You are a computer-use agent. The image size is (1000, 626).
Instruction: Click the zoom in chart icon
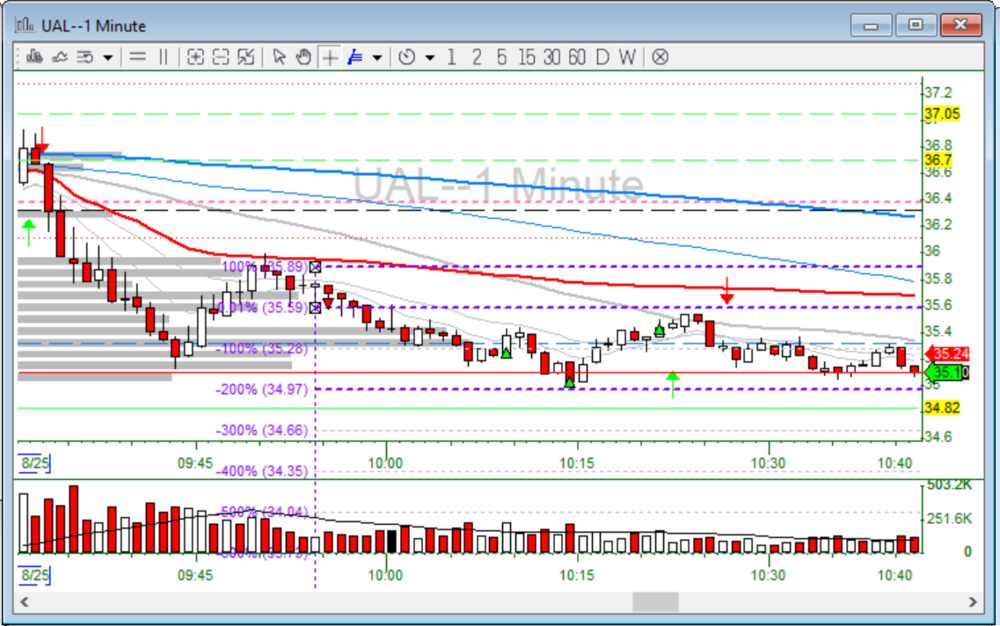click(195, 57)
